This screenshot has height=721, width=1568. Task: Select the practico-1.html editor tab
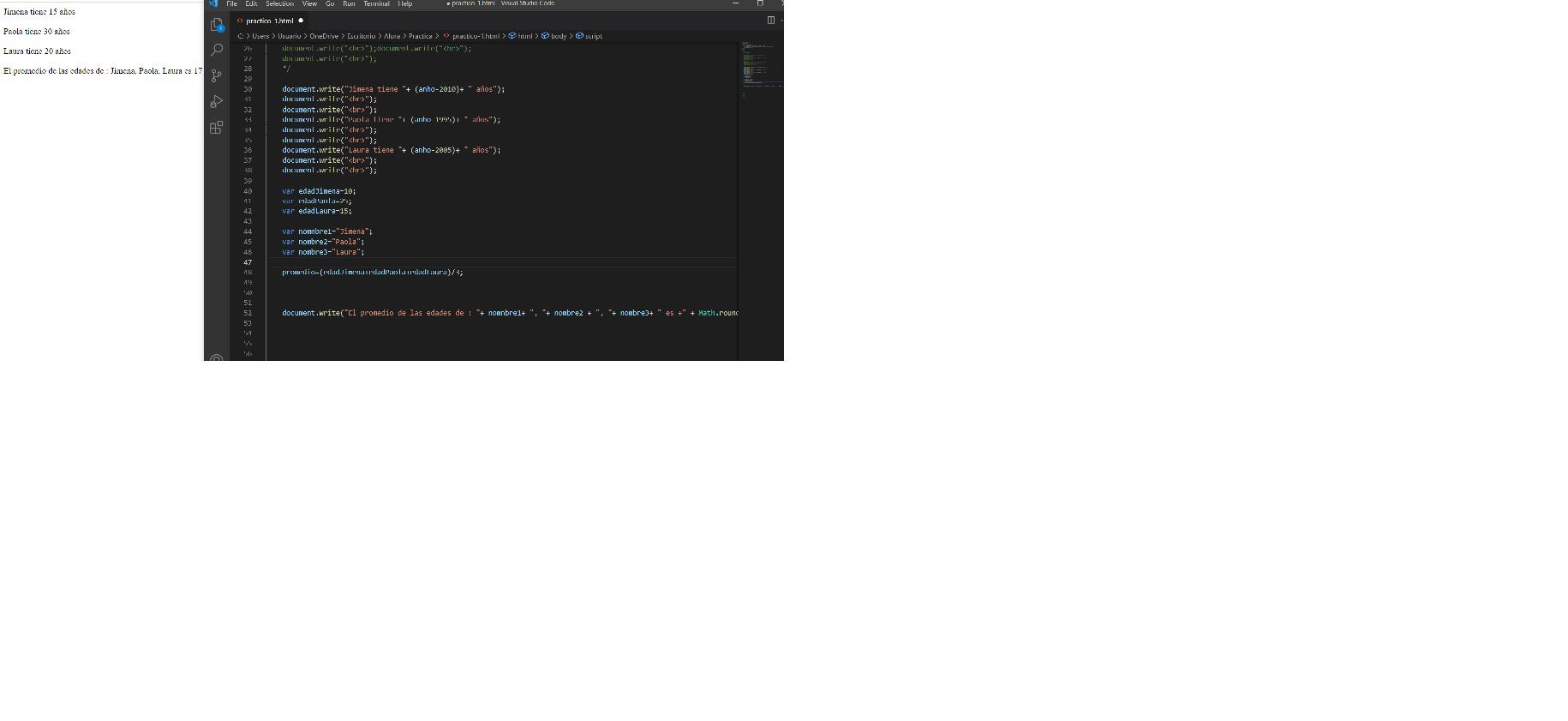click(270, 21)
